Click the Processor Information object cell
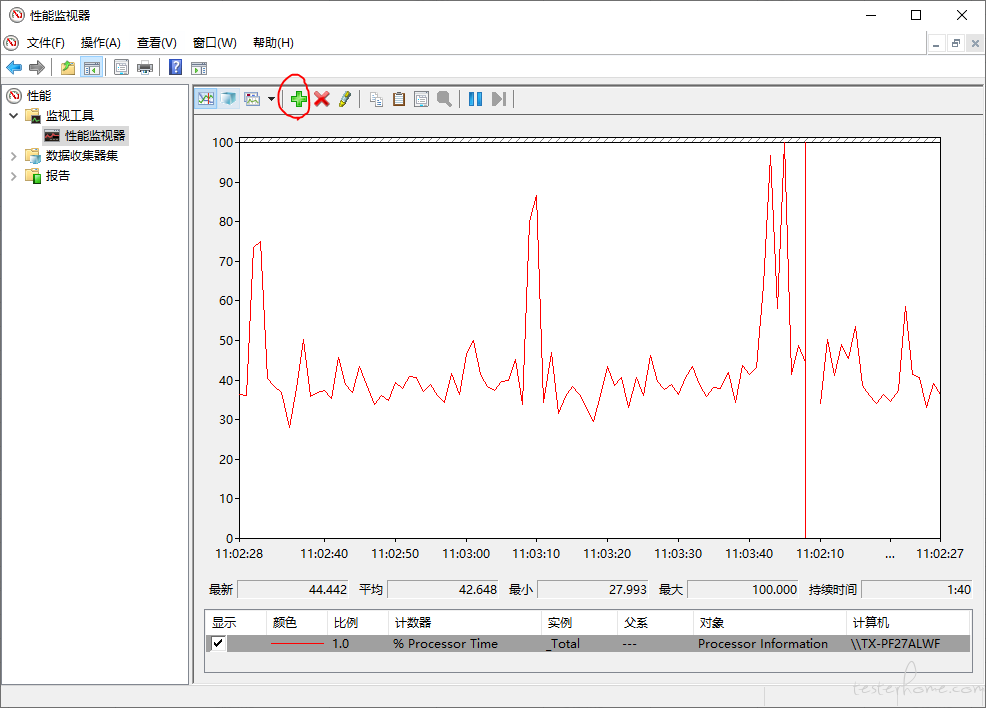Image resolution: width=986 pixels, height=708 pixels. [x=763, y=643]
